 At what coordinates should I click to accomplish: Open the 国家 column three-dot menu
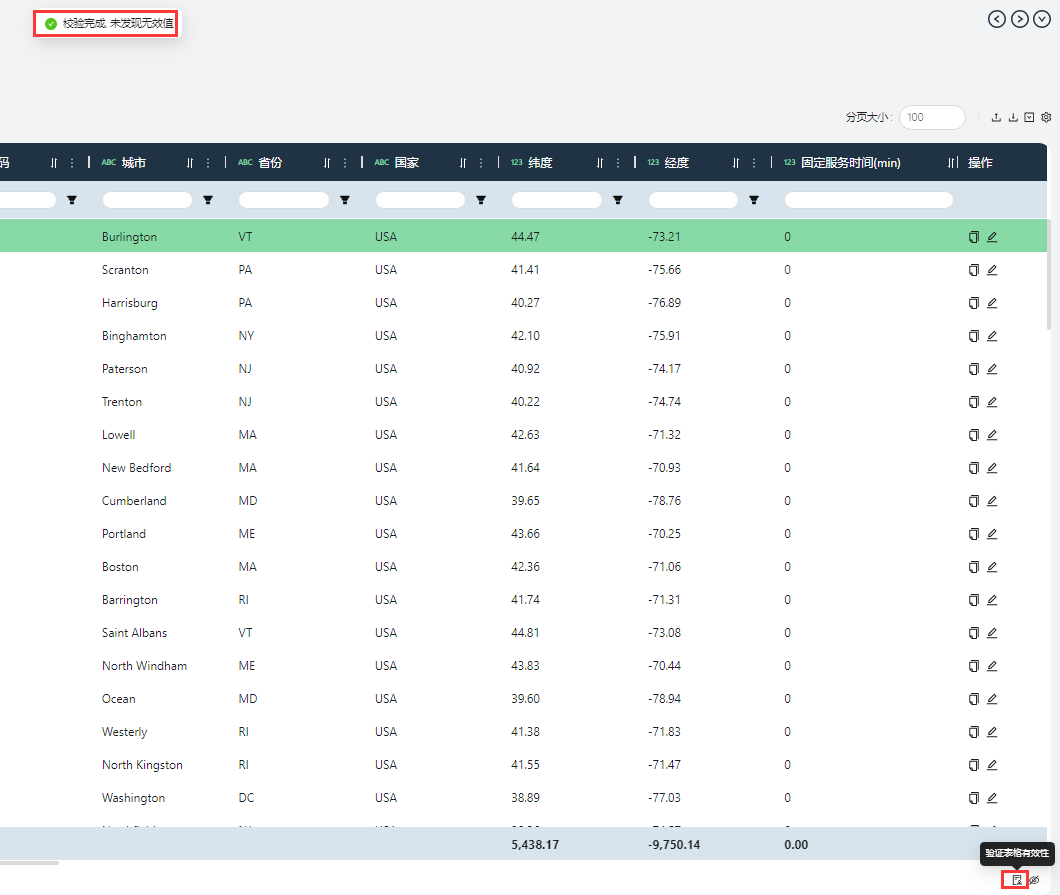(481, 163)
